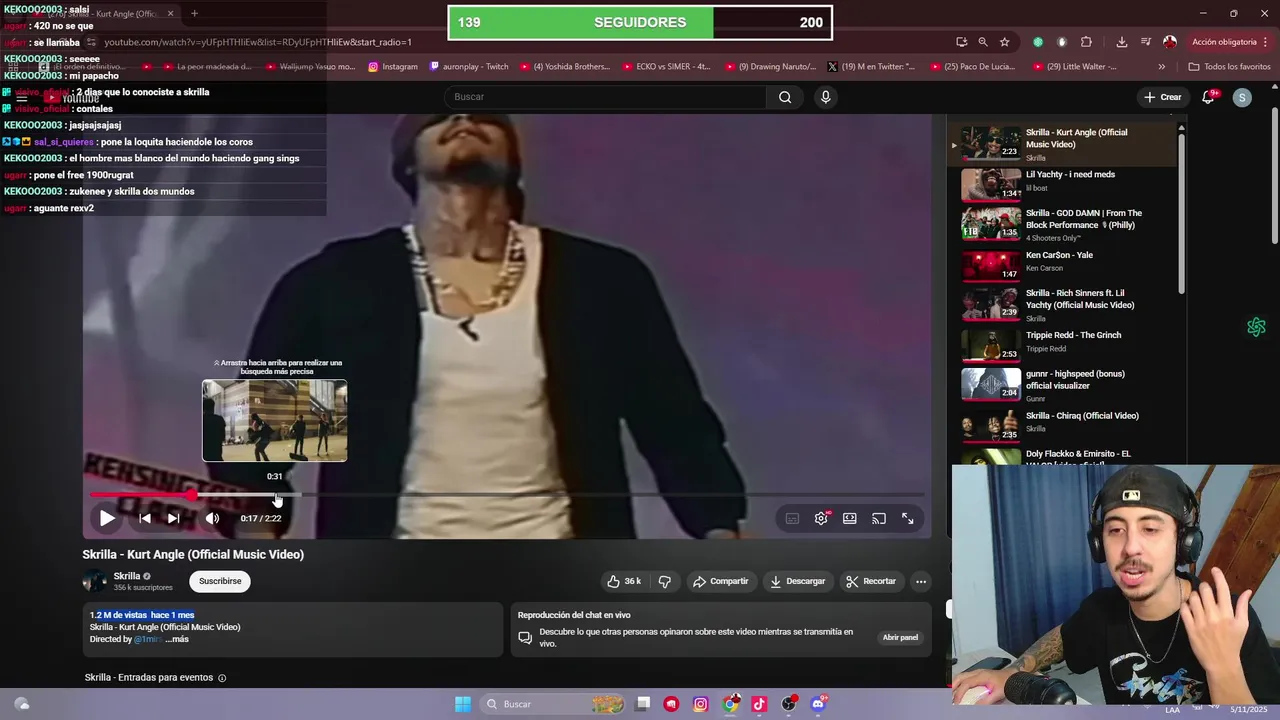Open Todos los favoritos folder

tap(1229, 67)
